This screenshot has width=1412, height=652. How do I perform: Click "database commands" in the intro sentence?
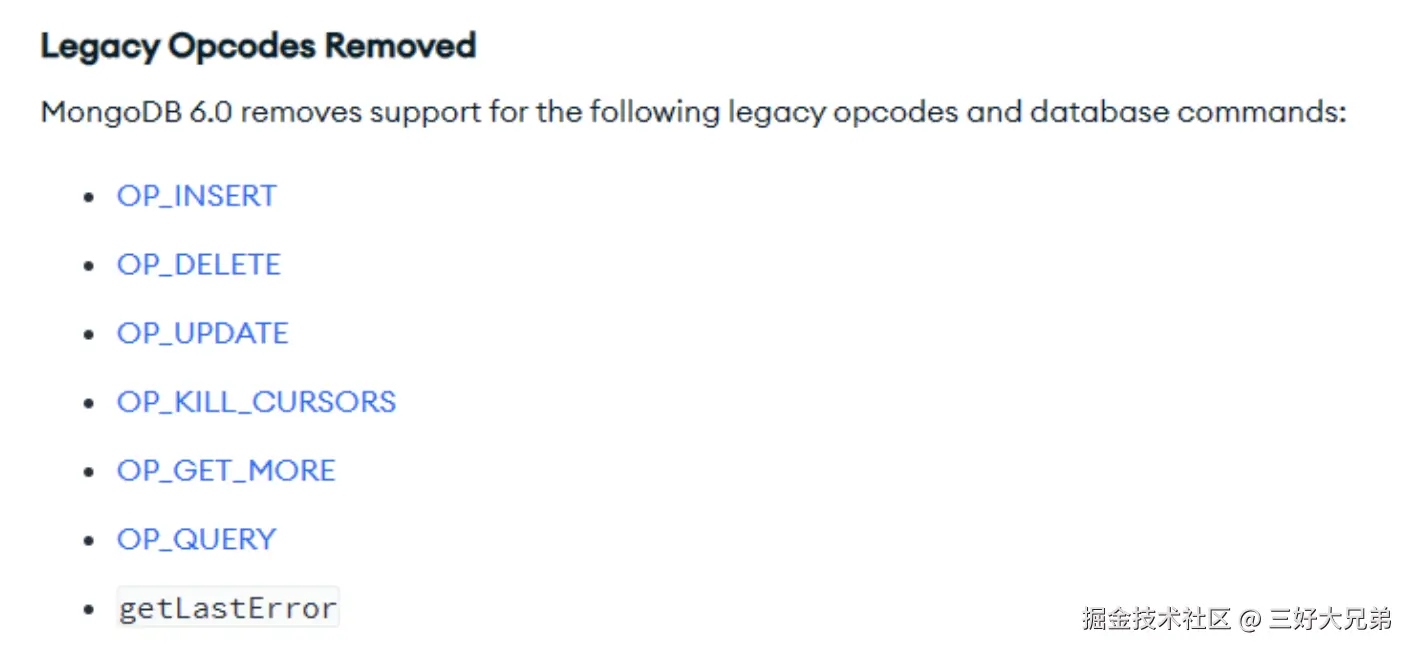click(x=1187, y=111)
